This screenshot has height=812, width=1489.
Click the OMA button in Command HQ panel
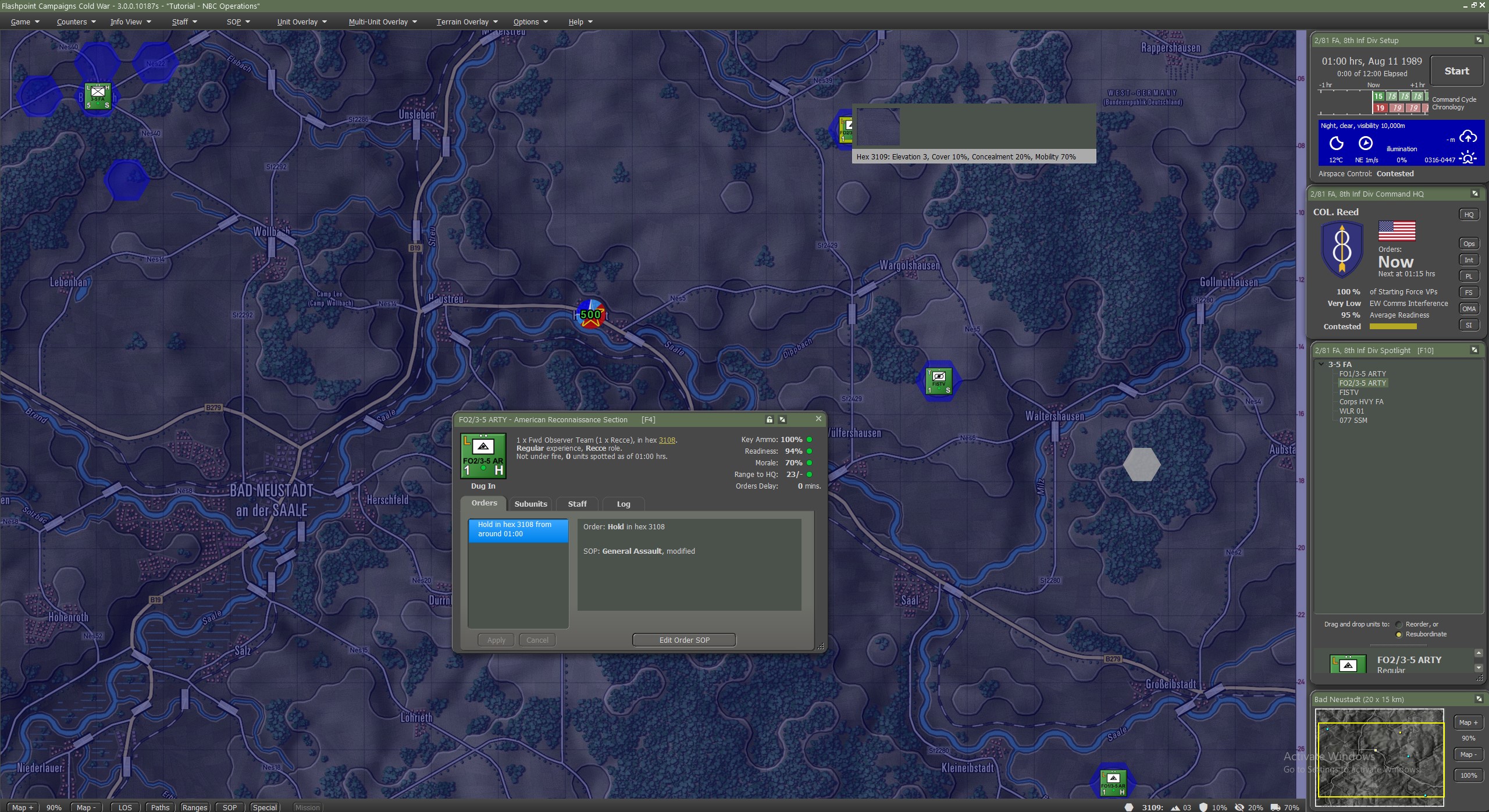tap(1469, 308)
